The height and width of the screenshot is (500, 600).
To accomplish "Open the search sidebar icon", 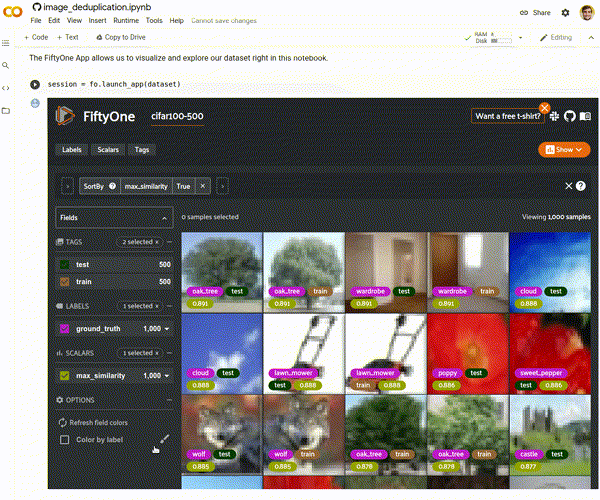I will (x=6, y=65).
